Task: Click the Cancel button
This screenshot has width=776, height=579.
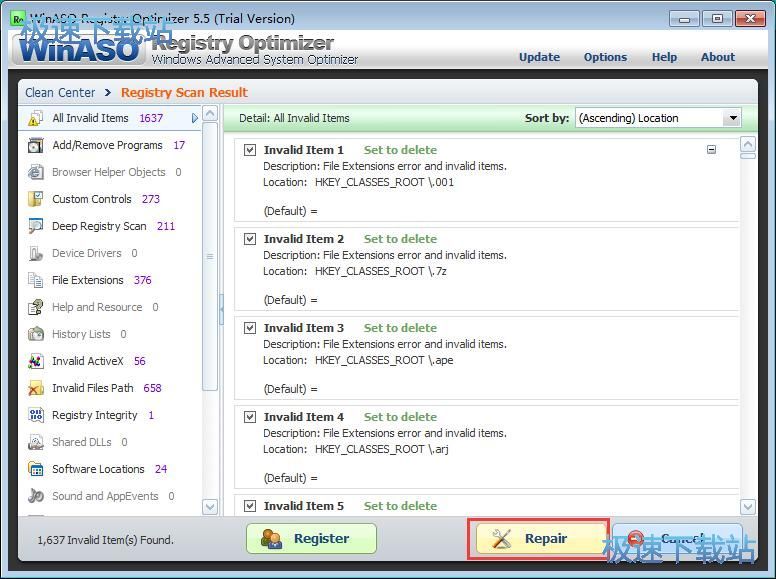Action: (x=678, y=538)
